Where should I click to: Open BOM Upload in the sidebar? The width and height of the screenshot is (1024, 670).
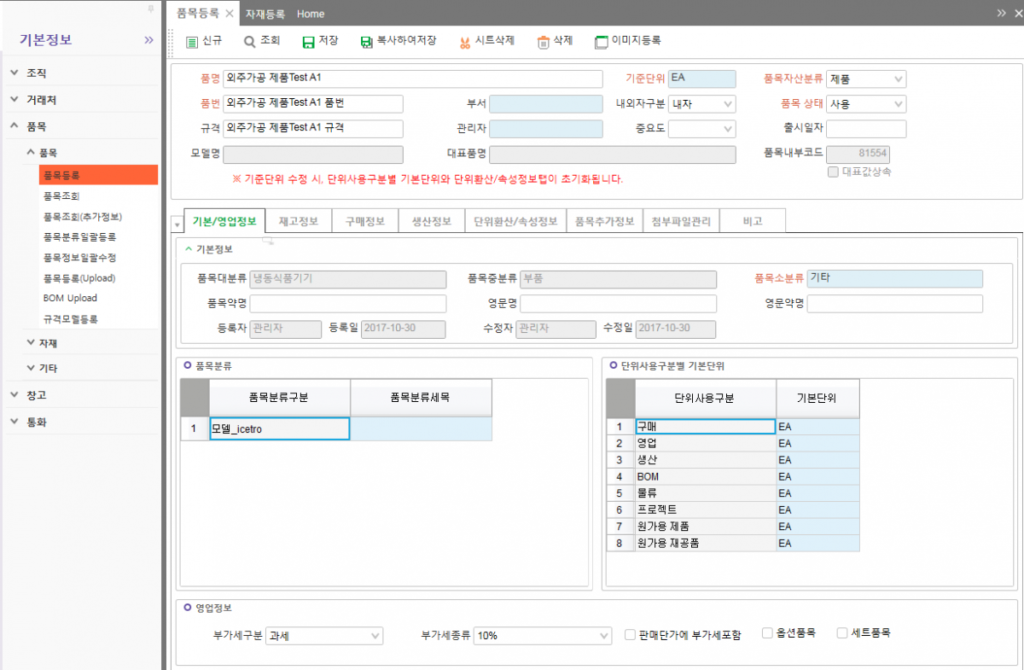tap(70, 298)
